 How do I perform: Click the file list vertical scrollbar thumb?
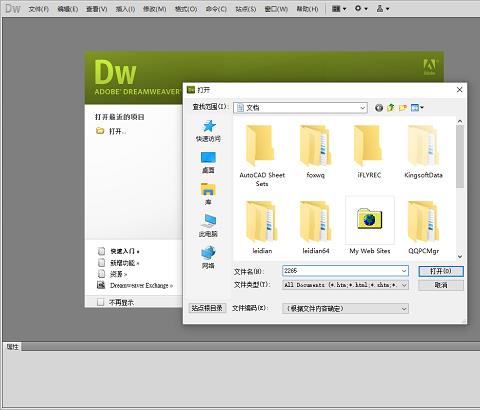[x=460, y=156]
